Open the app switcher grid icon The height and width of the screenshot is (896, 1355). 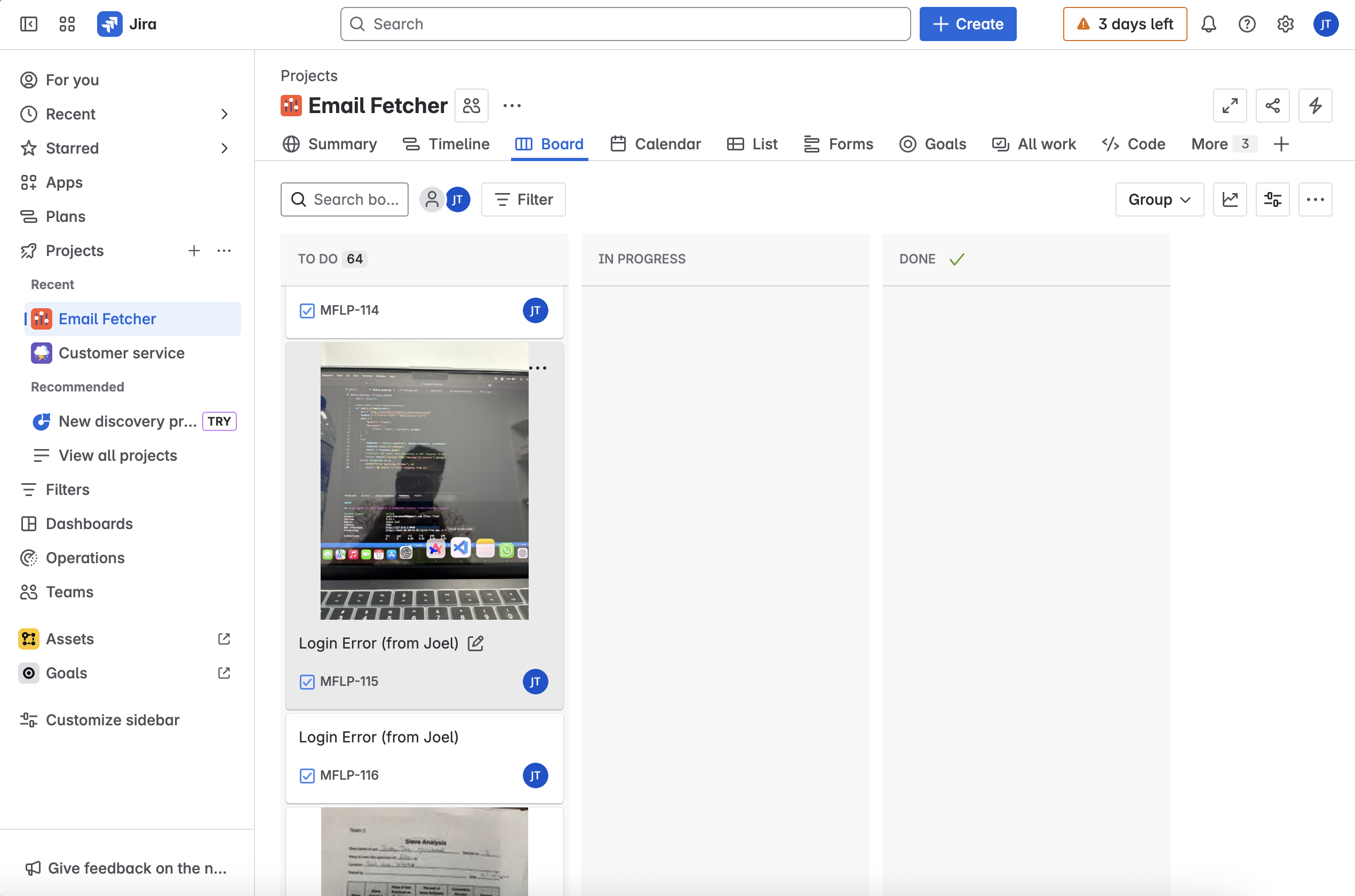click(x=67, y=24)
